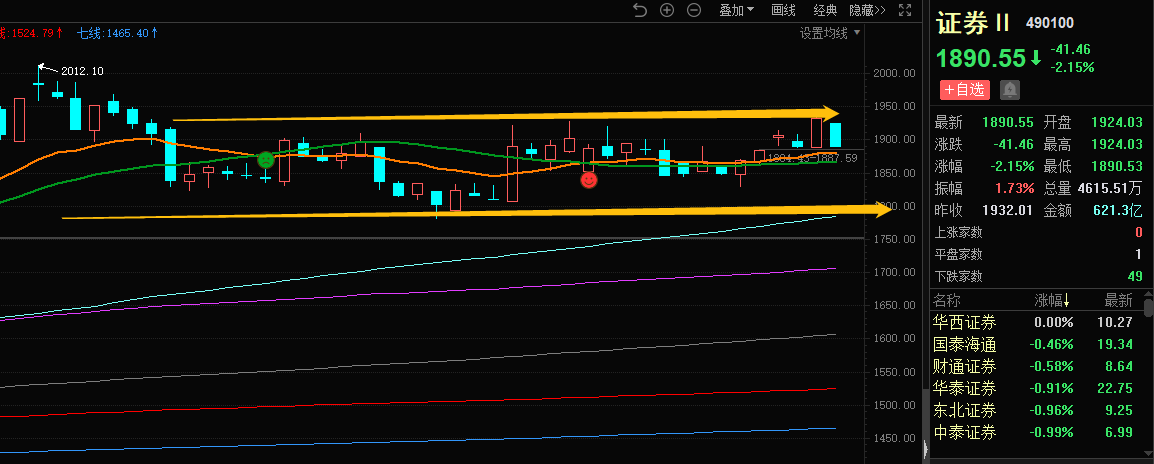Image resolution: width=1154 pixels, height=464 pixels.
Task: Switch to 经典 chart mode
Action: pos(825,10)
